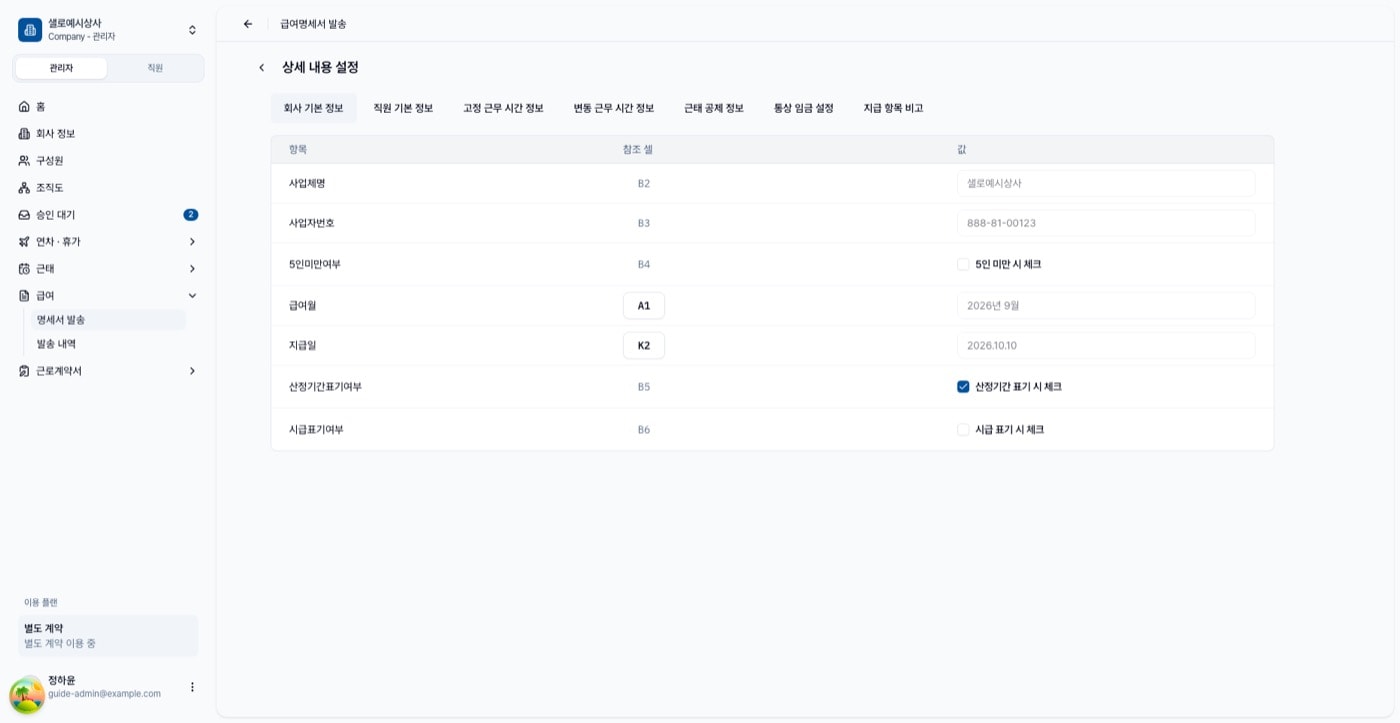
Task: Select the 회사 기본 정보 tab
Action: 313,108
